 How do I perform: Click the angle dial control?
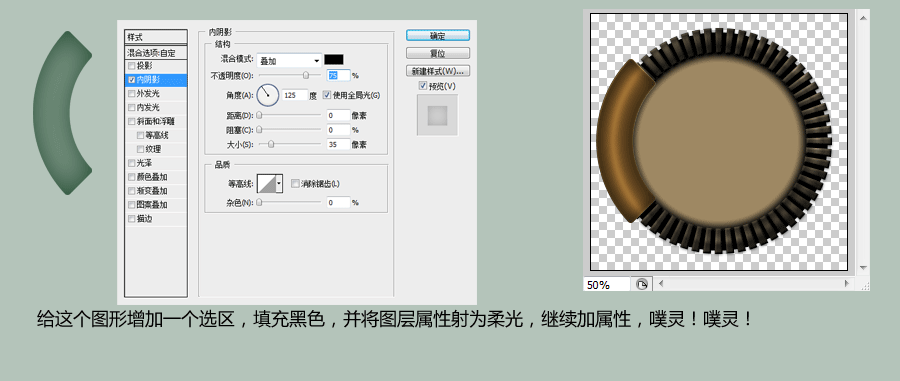click(x=267, y=95)
